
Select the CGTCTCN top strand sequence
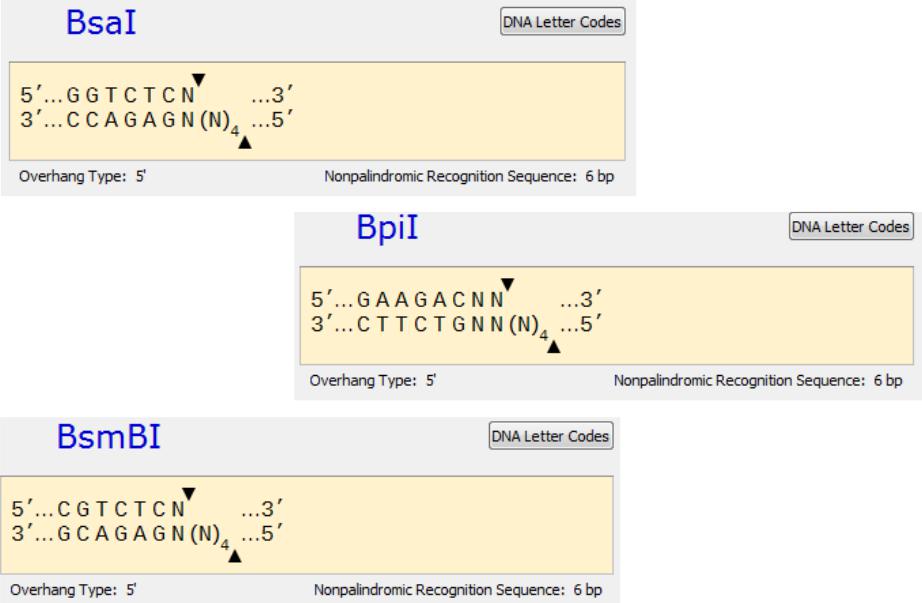(121, 509)
